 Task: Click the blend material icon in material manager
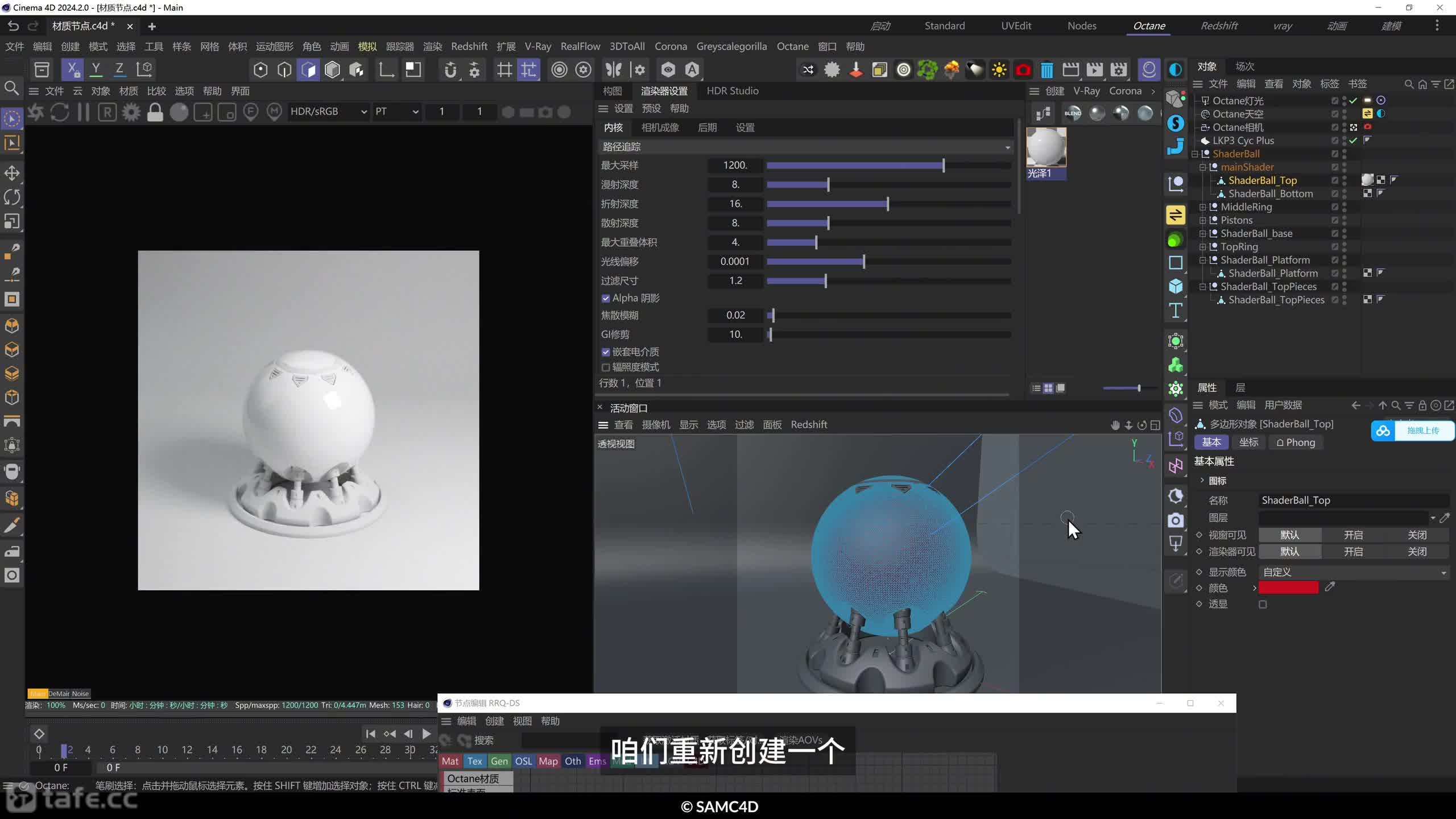click(1073, 113)
